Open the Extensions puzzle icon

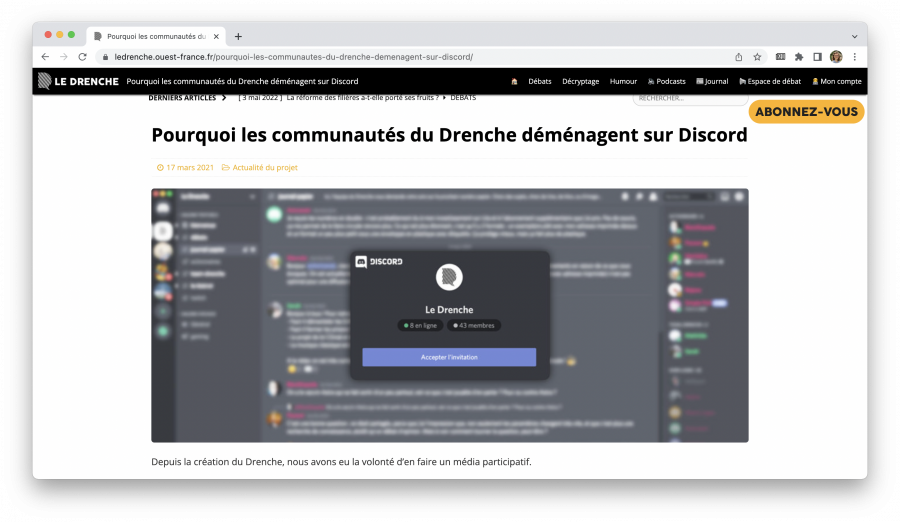click(x=799, y=57)
